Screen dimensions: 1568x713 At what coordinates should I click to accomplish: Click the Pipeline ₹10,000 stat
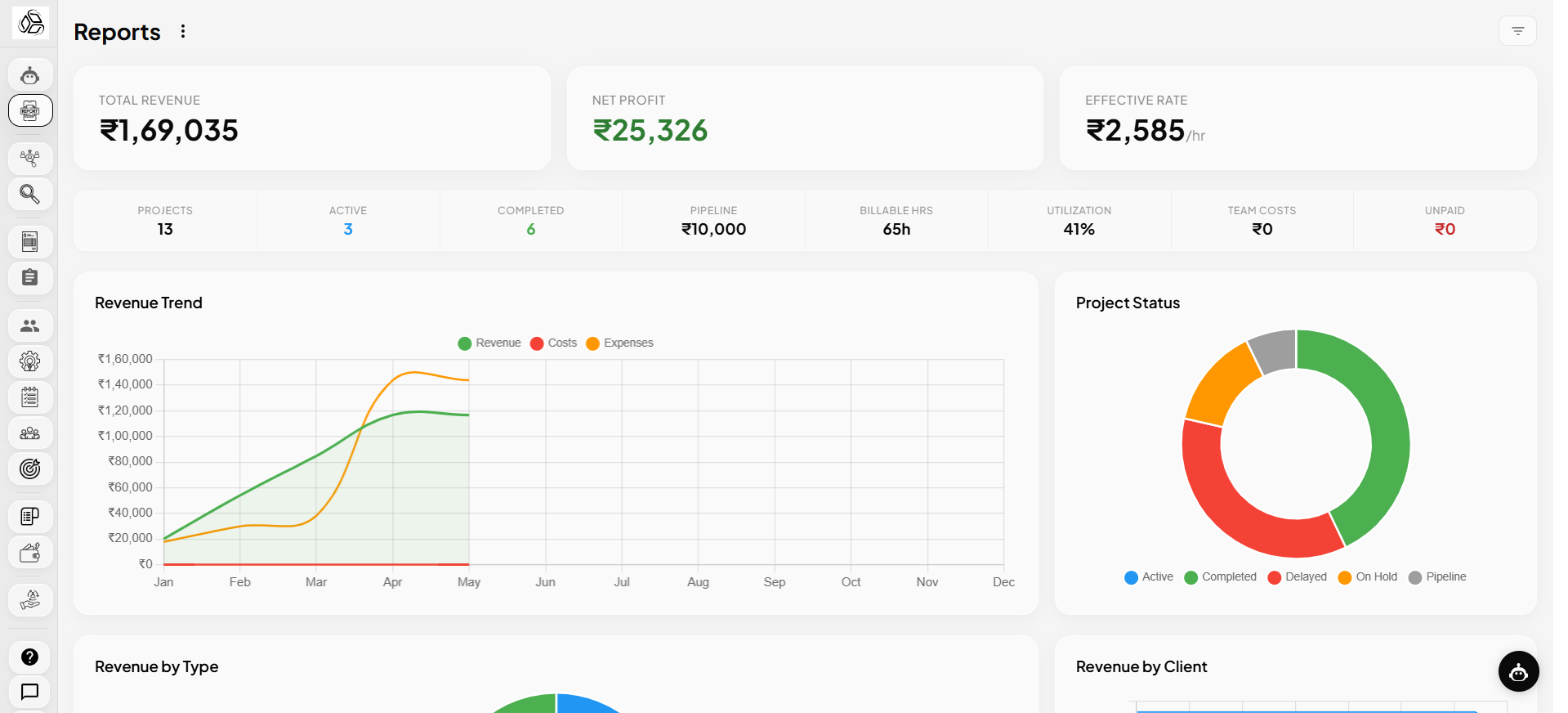click(714, 221)
